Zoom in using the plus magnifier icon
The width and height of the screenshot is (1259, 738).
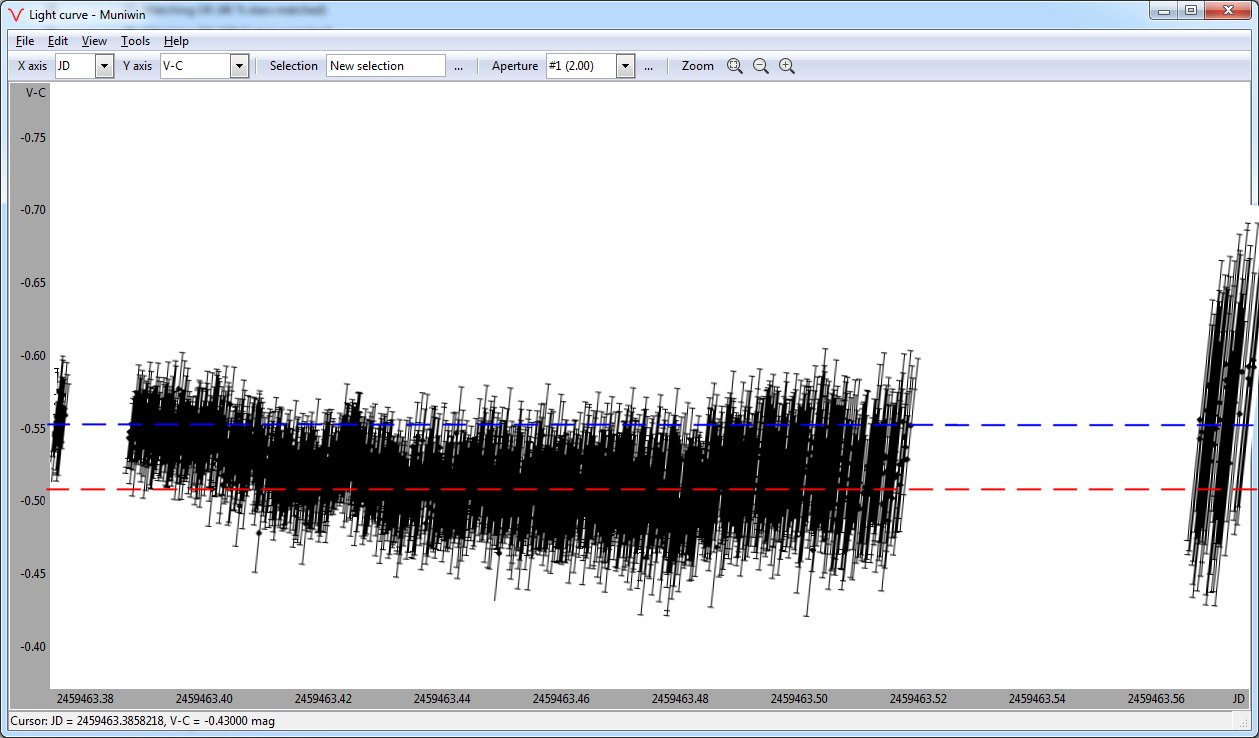tap(787, 66)
